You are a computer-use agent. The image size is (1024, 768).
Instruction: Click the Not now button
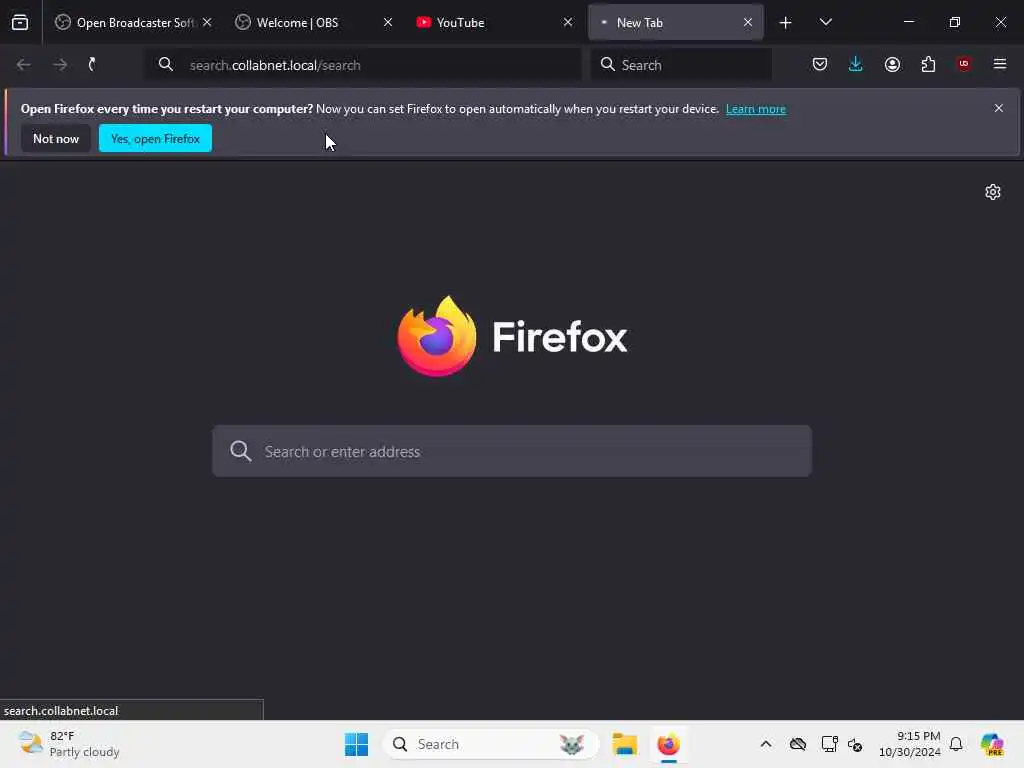point(56,138)
